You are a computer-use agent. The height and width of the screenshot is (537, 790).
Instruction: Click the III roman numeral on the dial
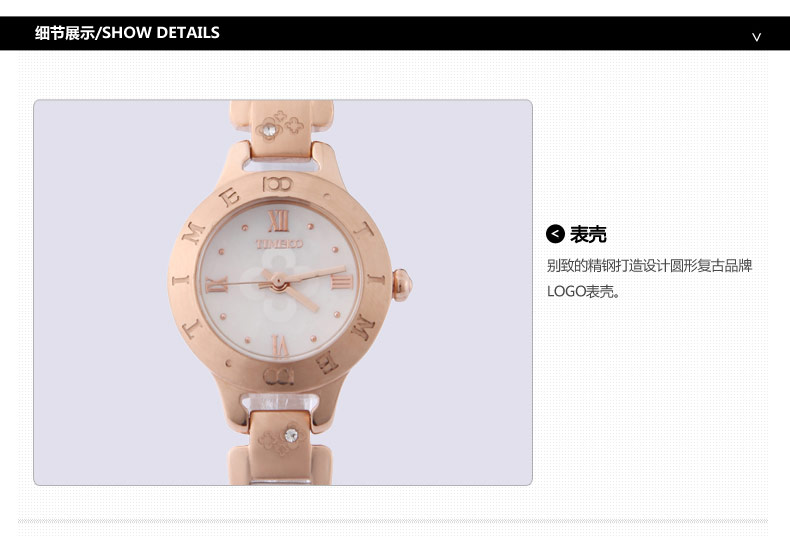342,281
